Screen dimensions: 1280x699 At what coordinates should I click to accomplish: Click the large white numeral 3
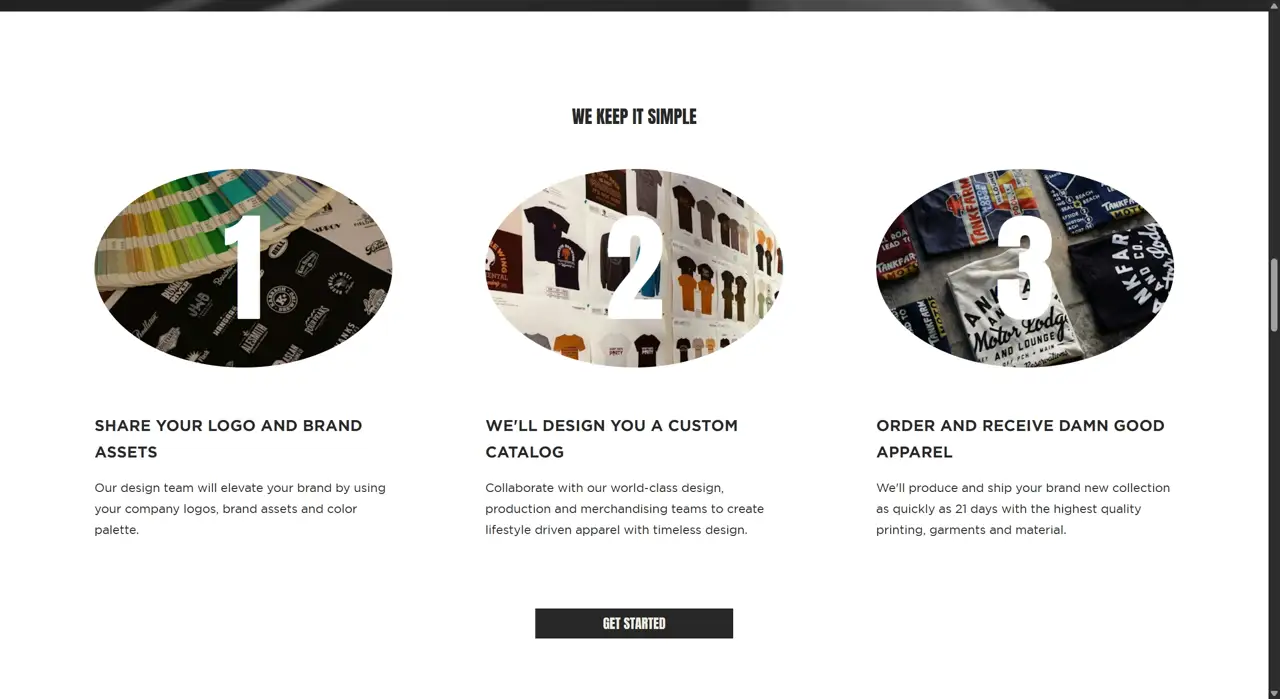click(x=1025, y=266)
